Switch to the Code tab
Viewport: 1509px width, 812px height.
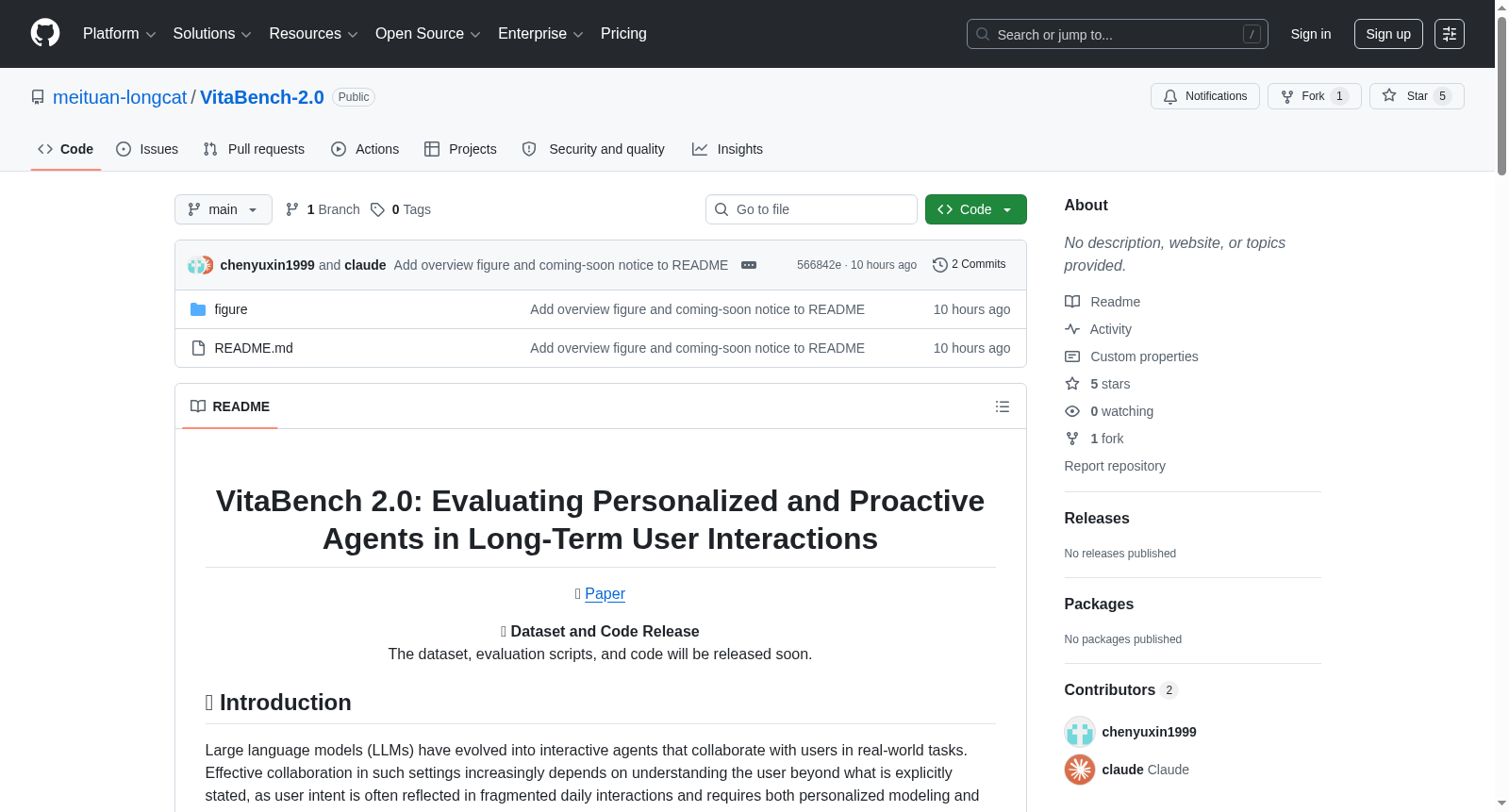tap(66, 149)
